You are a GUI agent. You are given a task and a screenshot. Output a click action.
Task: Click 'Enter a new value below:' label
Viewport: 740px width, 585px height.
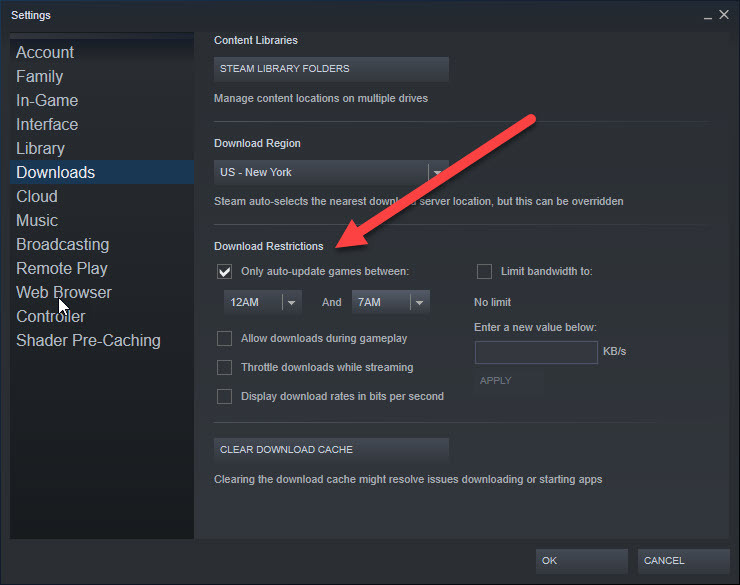535,327
